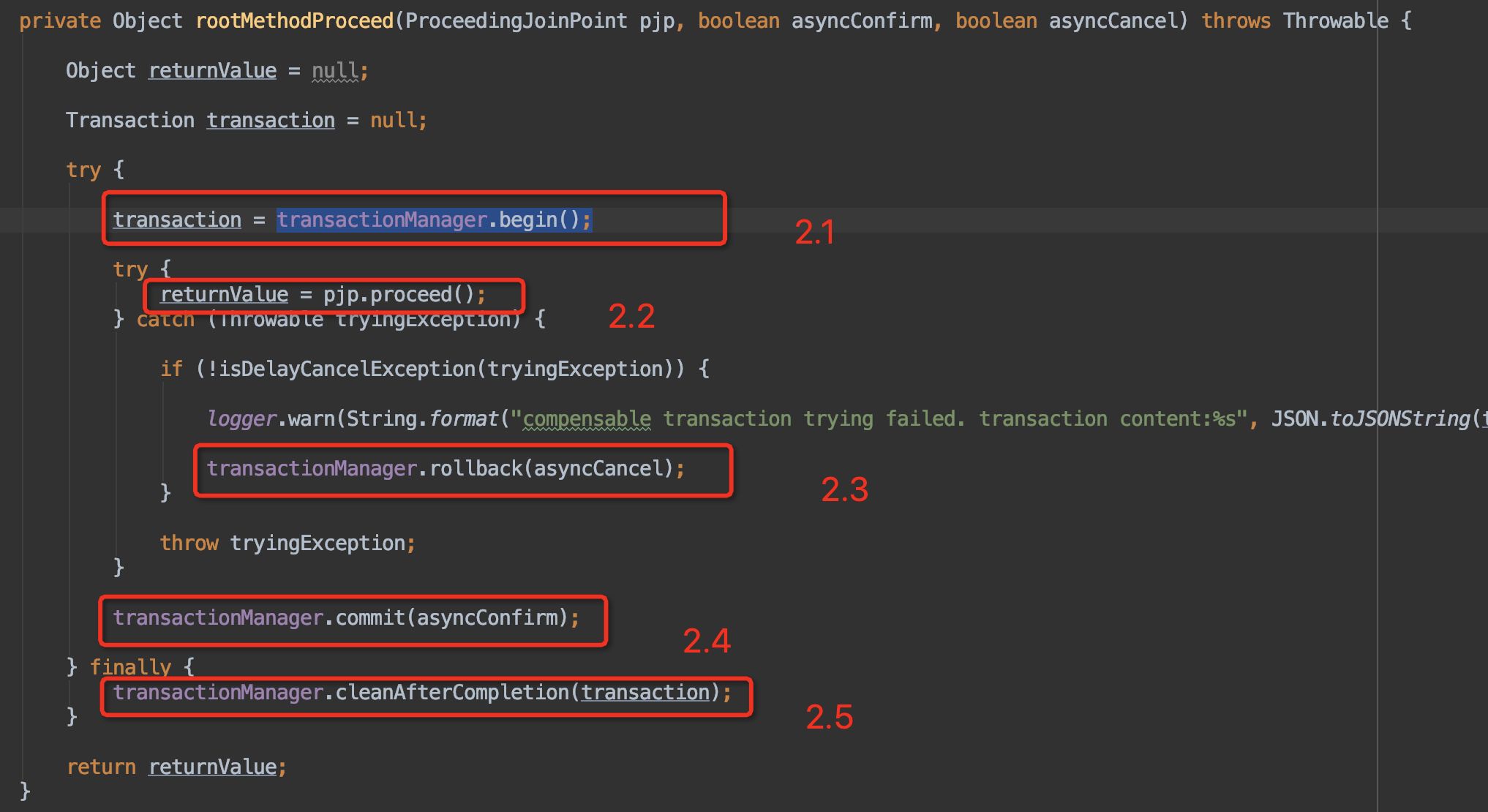Image resolution: width=1488 pixels, height=812 pixels.
Task: Click the JSON.toJSONString call
Action: pyautogui.click(x=1375, y=418)
